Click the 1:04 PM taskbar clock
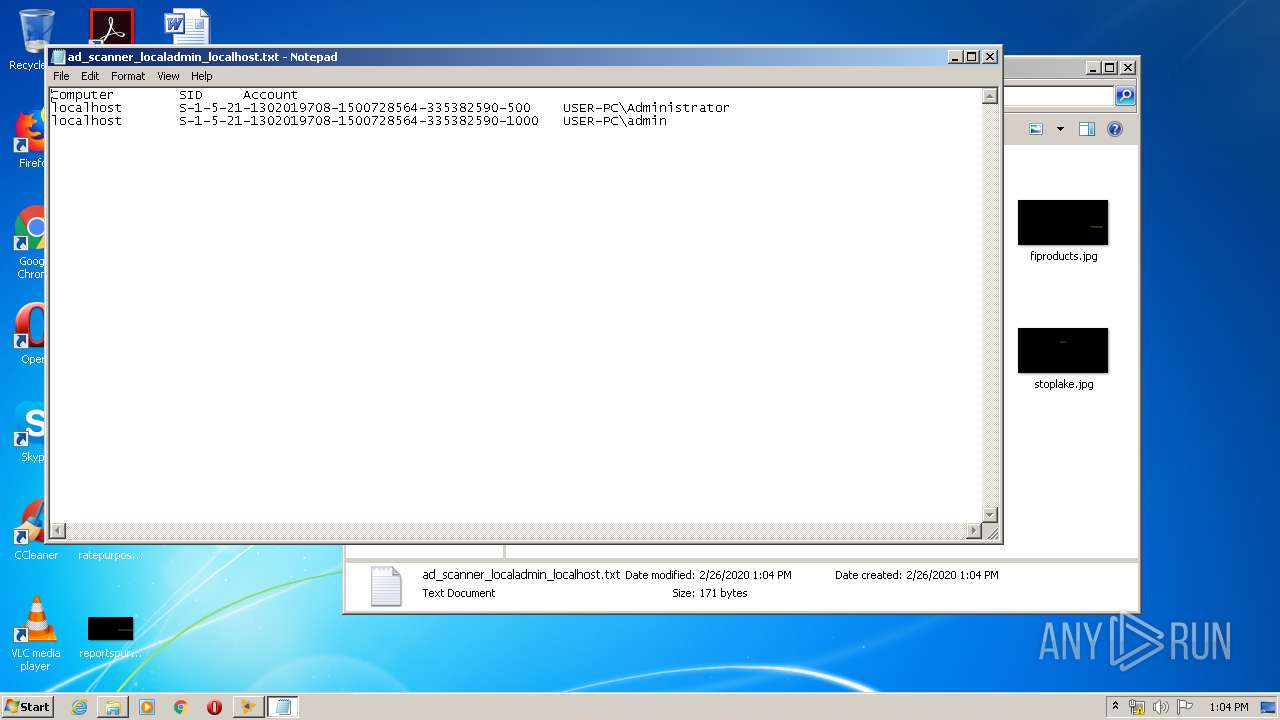 [1228, 707]
